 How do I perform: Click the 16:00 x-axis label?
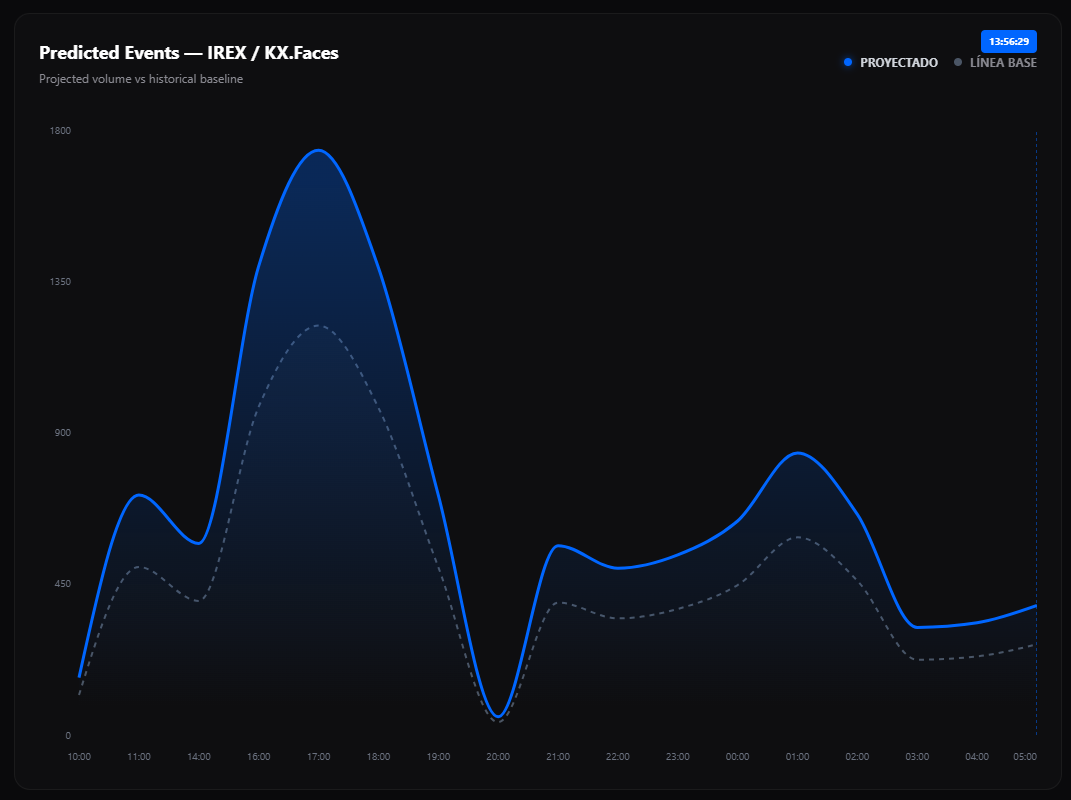259,756
